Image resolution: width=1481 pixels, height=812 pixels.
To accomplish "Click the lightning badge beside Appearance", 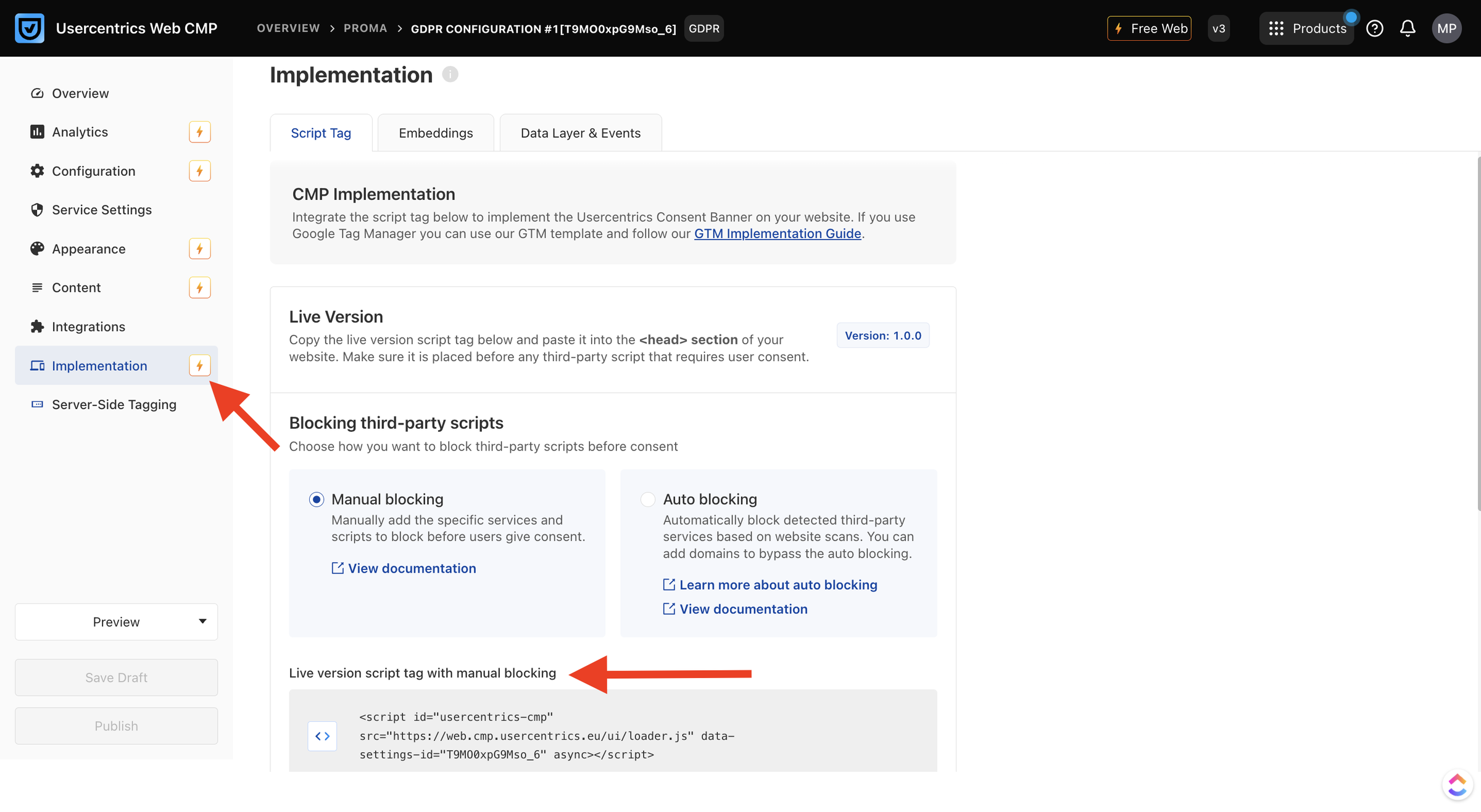I will coord(199,249).
